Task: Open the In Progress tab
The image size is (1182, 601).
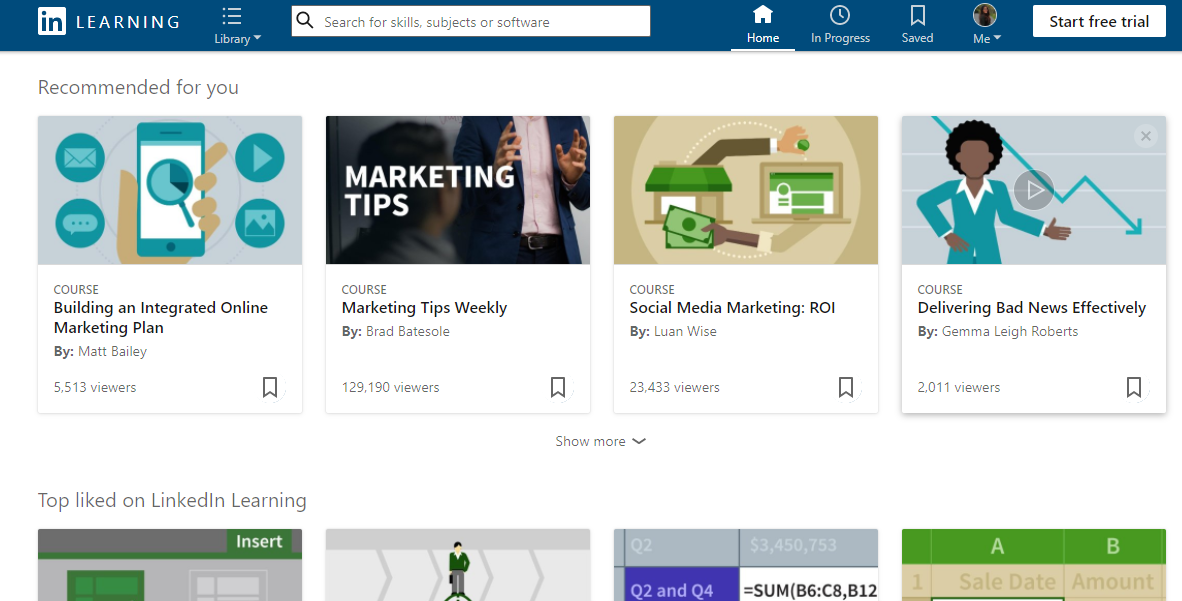Action: pyautogui.click(x=840, y=26)
